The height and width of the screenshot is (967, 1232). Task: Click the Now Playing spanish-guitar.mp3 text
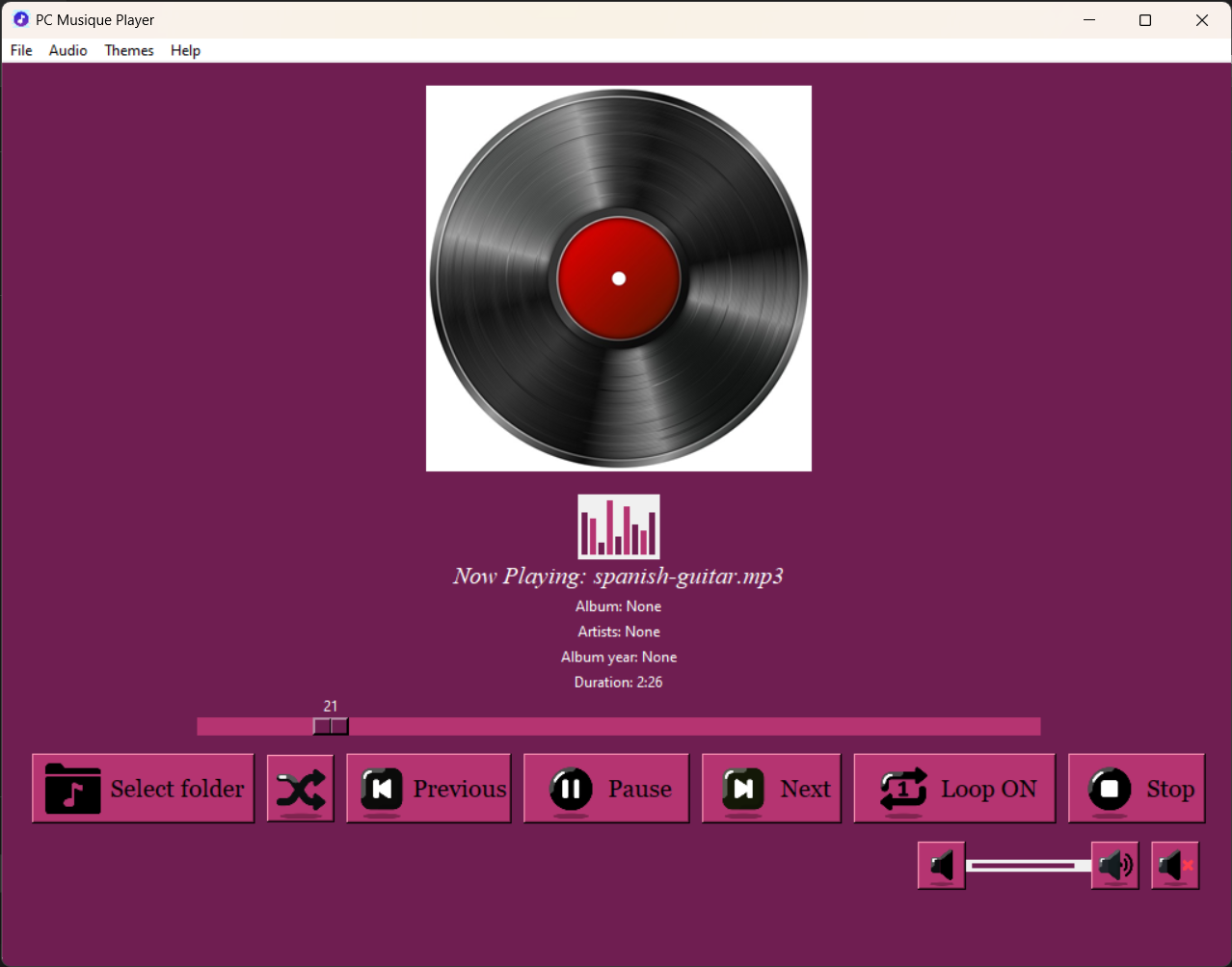pos(619,577)
